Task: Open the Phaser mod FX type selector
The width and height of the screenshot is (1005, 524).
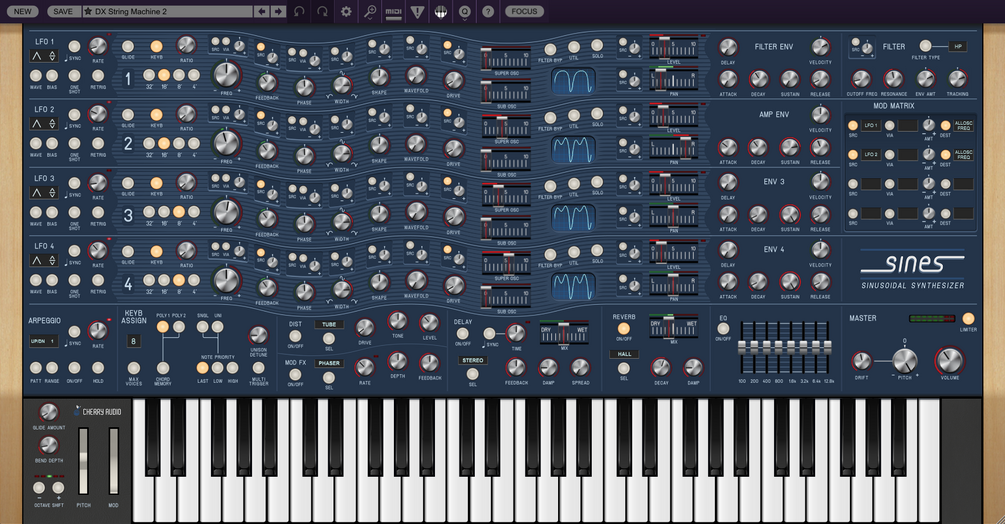Action: coord(329,363)
